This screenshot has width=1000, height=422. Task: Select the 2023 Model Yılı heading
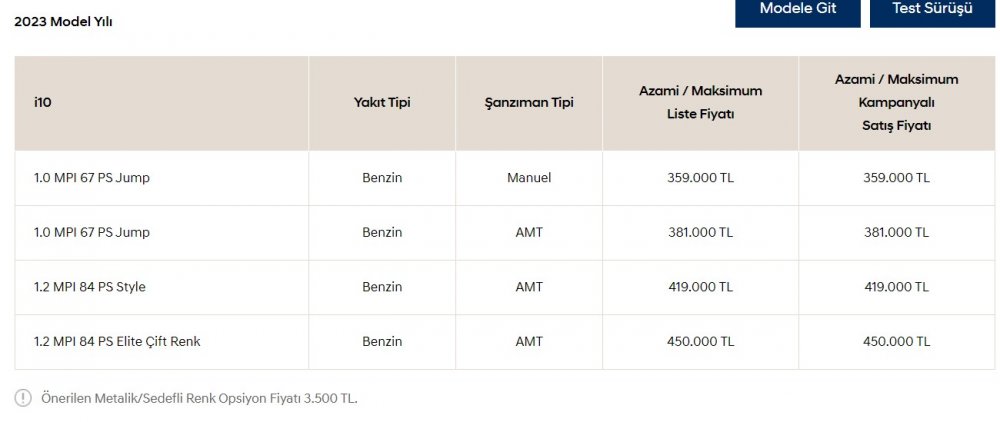pyautogui.click(x=63, y=22)
